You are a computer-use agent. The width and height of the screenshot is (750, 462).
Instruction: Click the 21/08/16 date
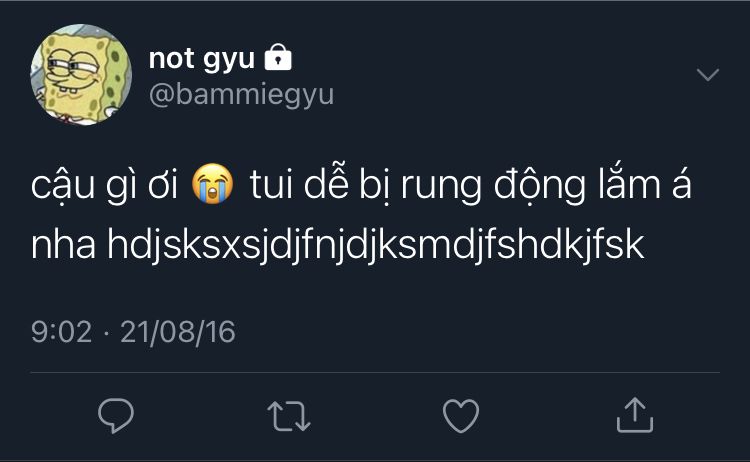coord(177,332)
